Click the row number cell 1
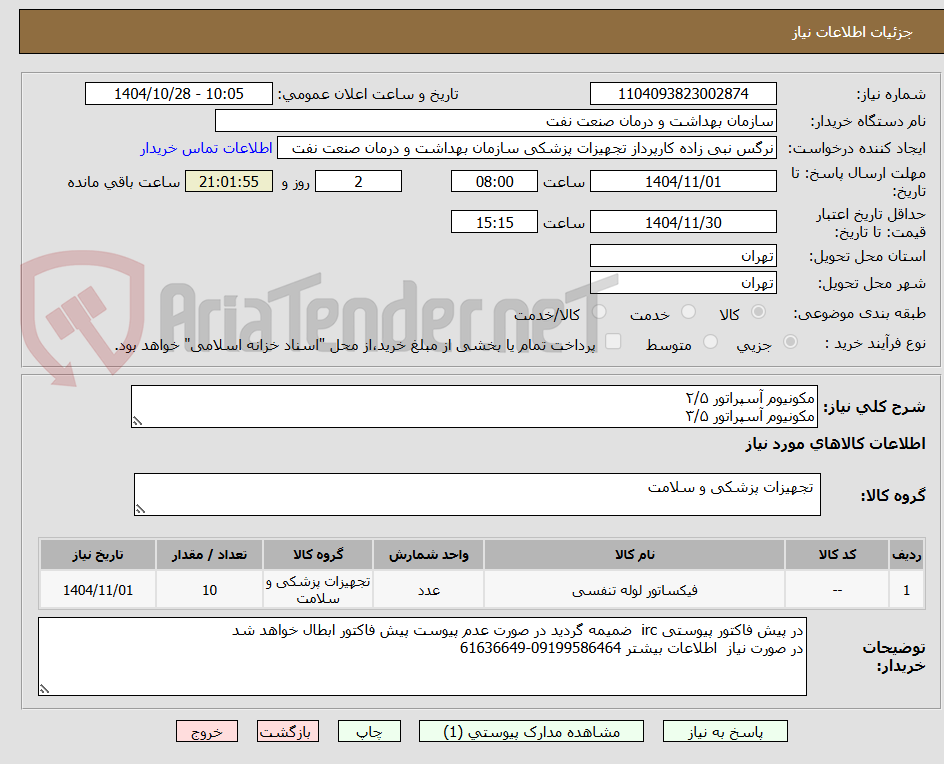This screenshot has width=944, height=764. point(907,590)
